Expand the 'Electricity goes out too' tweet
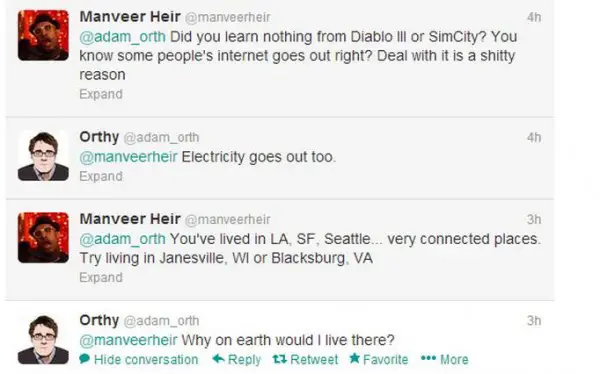The height and width of the screenshot is (374, 600). point(101,176)
